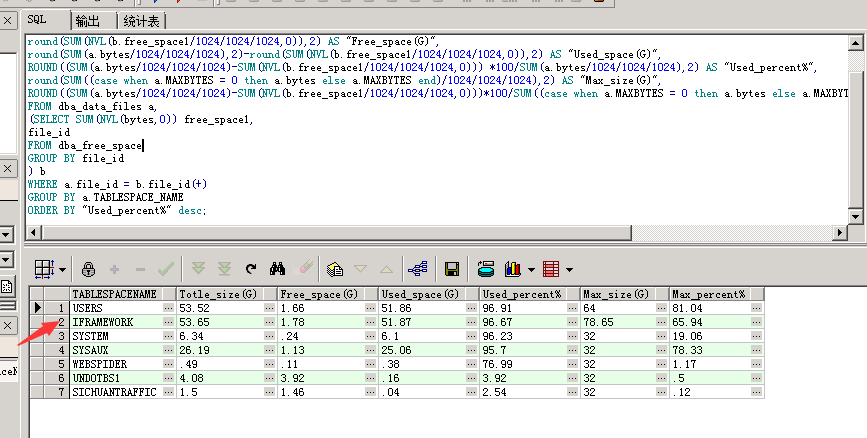Click the delete record minus icon
Image resolution: width=867 pixels, height=438 pixels.
point(139,269)
